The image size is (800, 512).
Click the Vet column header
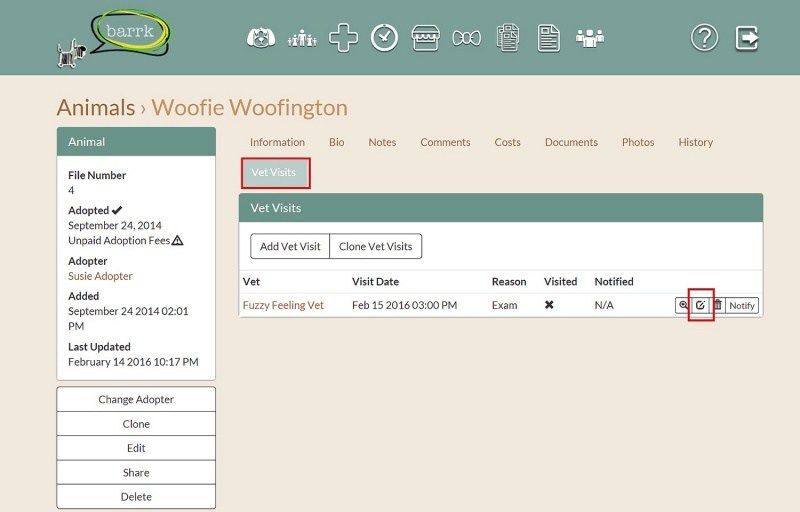coord(252,281)
